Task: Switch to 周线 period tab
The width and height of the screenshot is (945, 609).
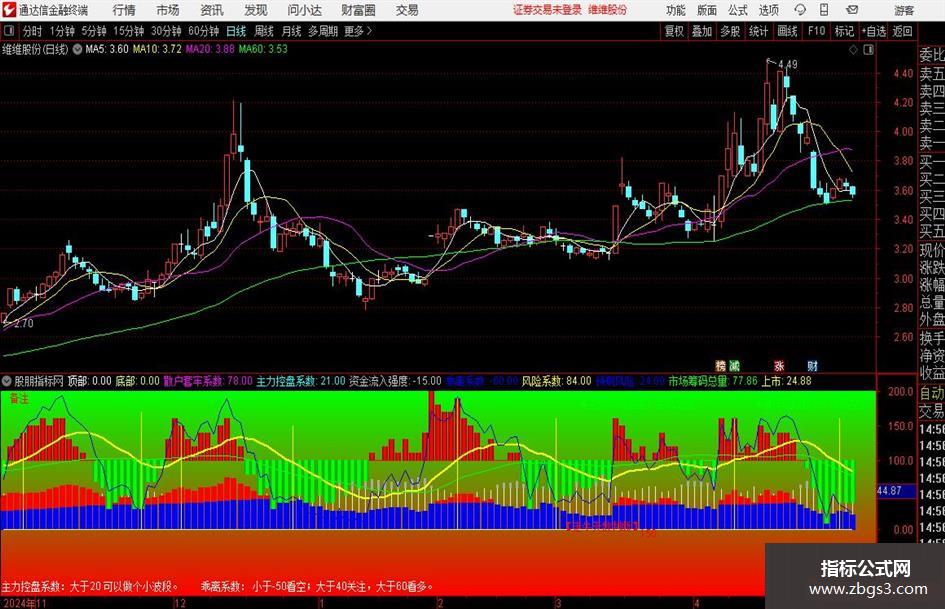Action: [264, 31]
